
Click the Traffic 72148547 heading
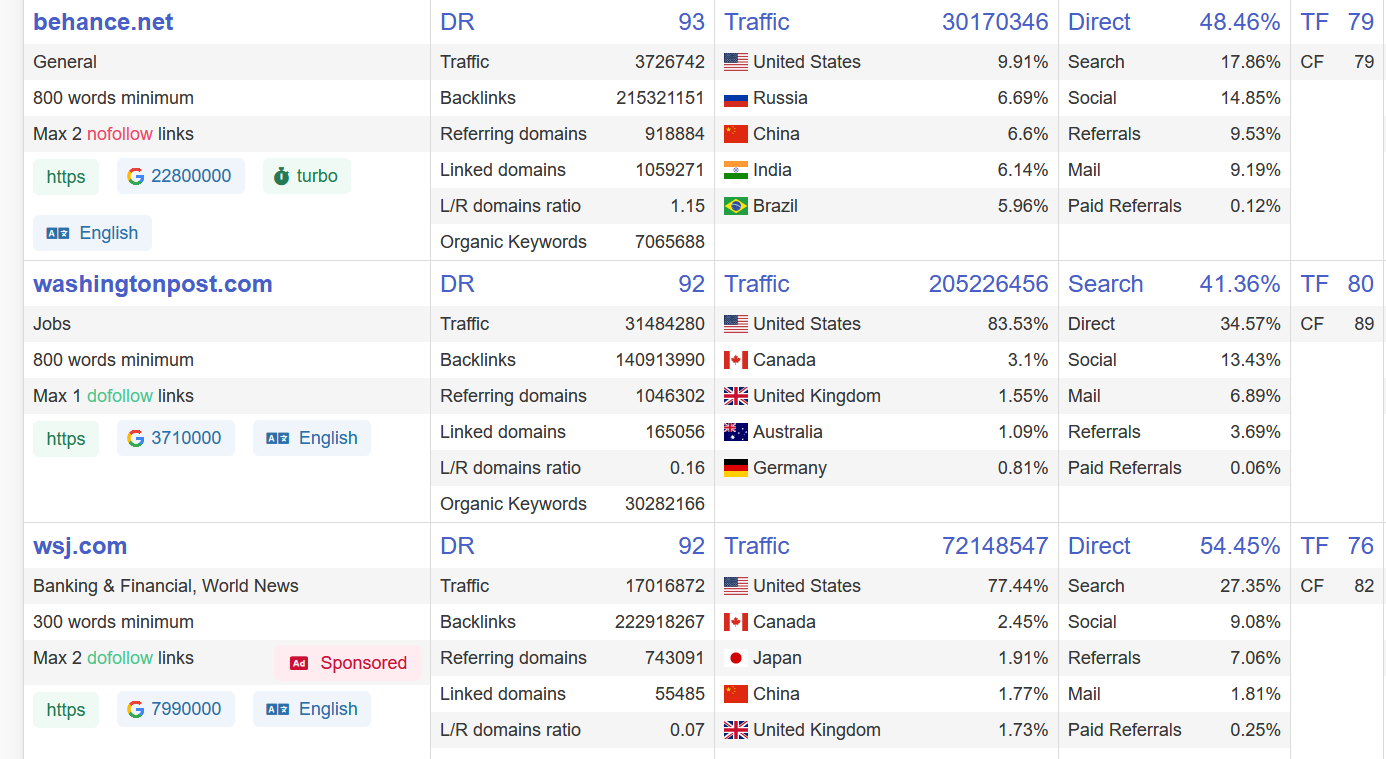click(x=886, y=546)
